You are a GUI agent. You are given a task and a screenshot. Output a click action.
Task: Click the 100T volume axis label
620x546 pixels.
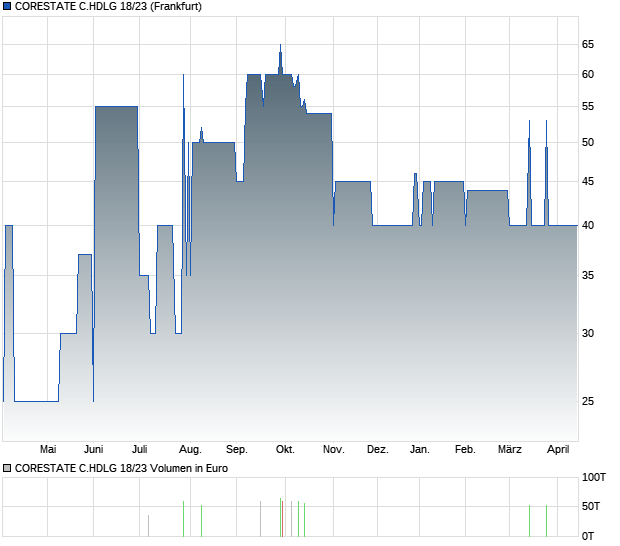click(594, 478)
